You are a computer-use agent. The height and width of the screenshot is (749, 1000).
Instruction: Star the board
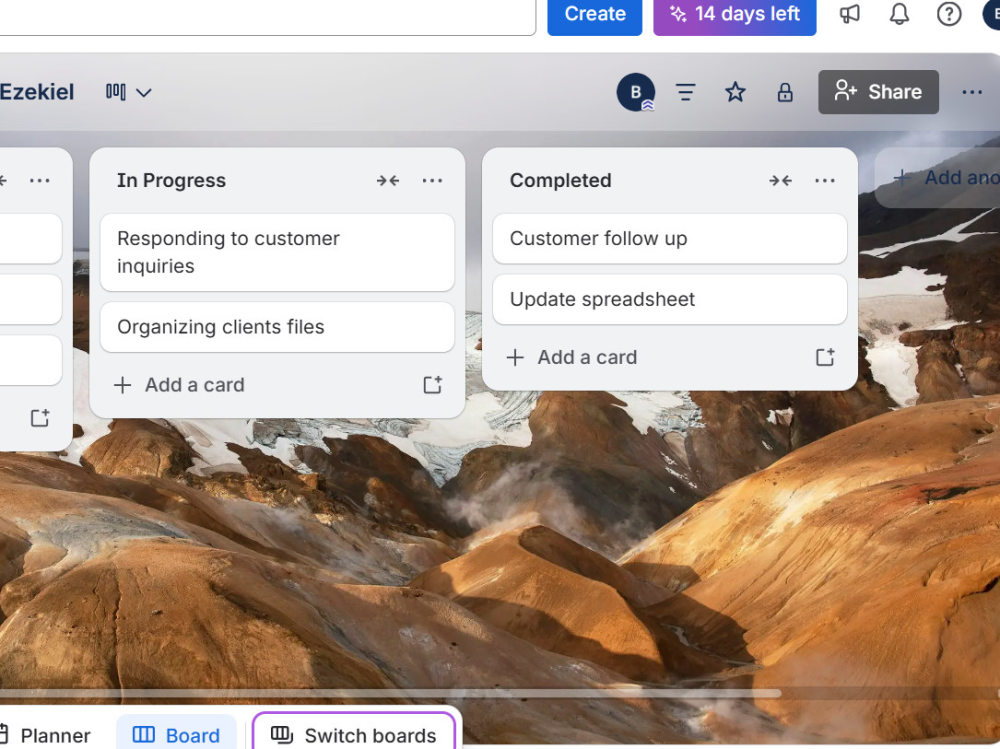point(735,93)
